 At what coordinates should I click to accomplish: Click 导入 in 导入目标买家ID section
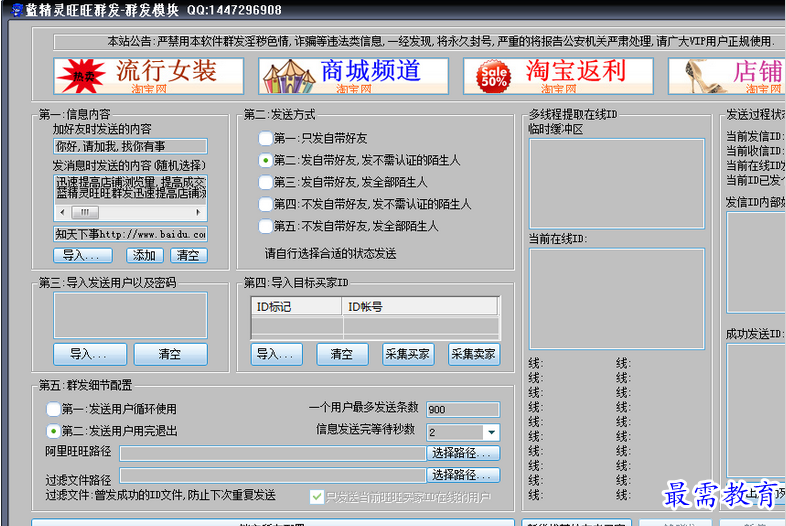277,354
